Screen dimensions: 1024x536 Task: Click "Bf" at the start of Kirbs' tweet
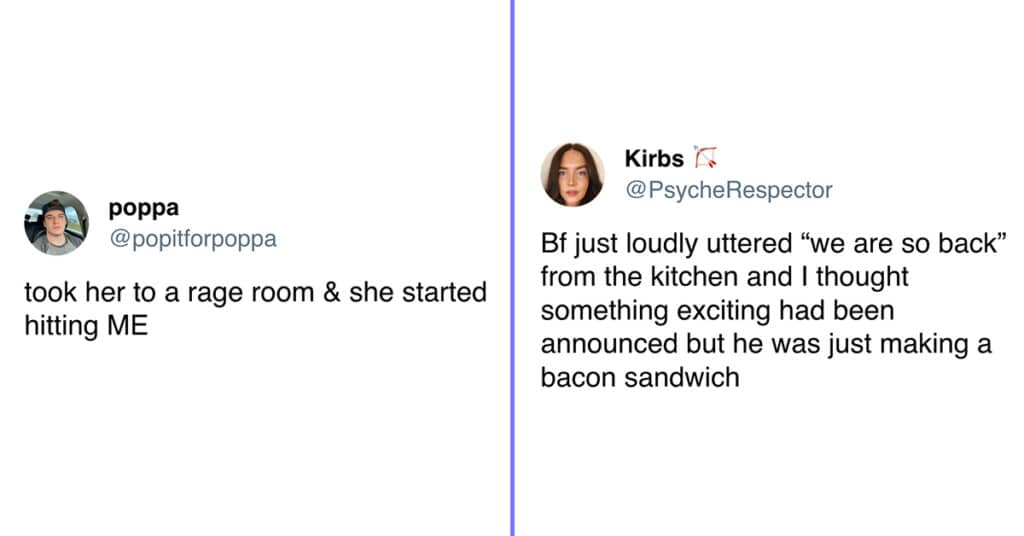click(x=554, y=244)
